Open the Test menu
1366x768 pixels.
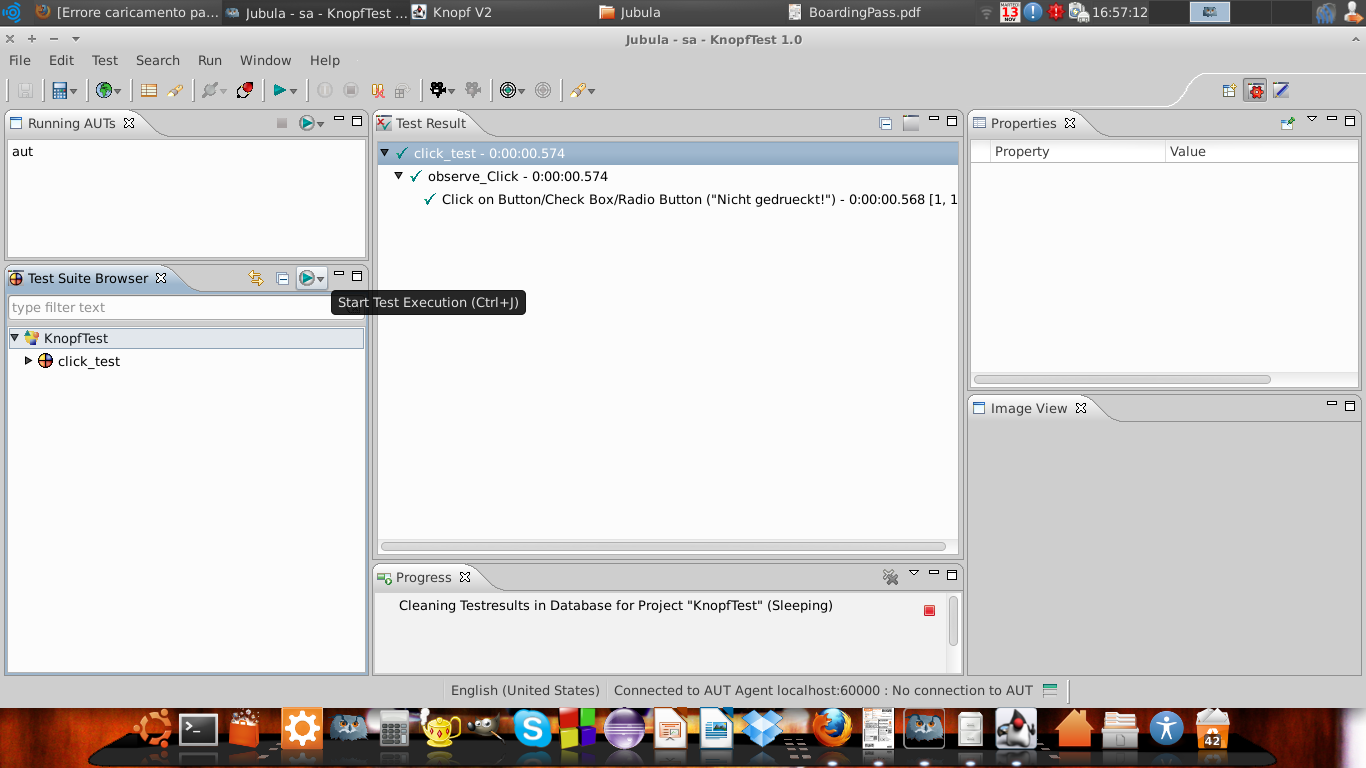click(x=105, y=60)
